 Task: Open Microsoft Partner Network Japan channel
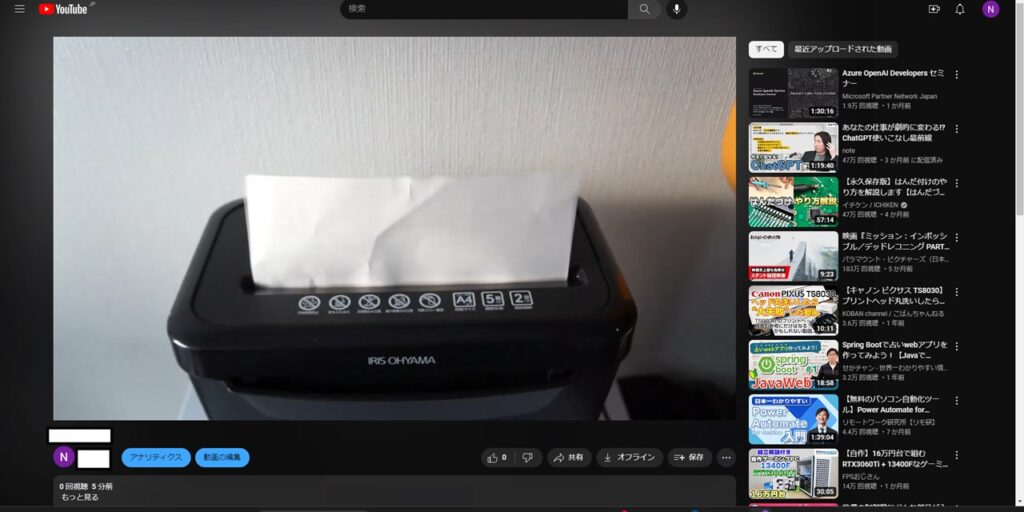(x=889, y=96)
